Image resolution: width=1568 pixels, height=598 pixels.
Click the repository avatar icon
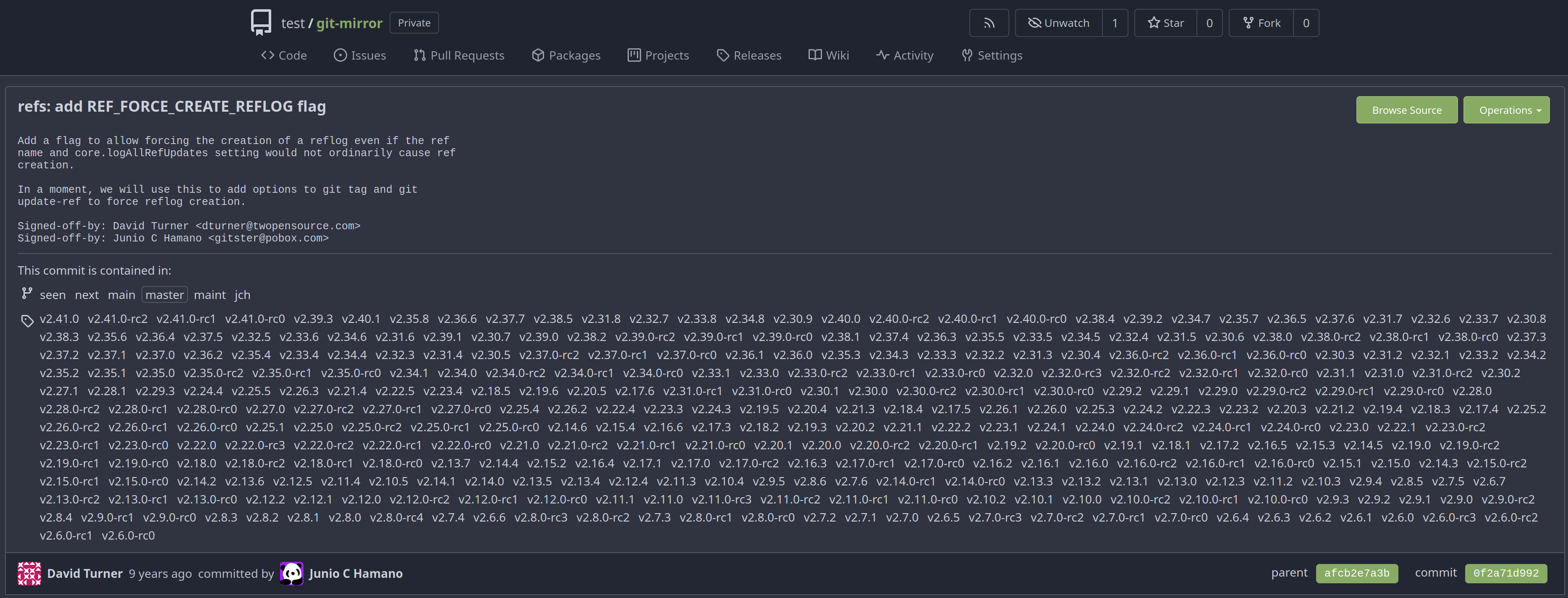[x=261, y=23]
